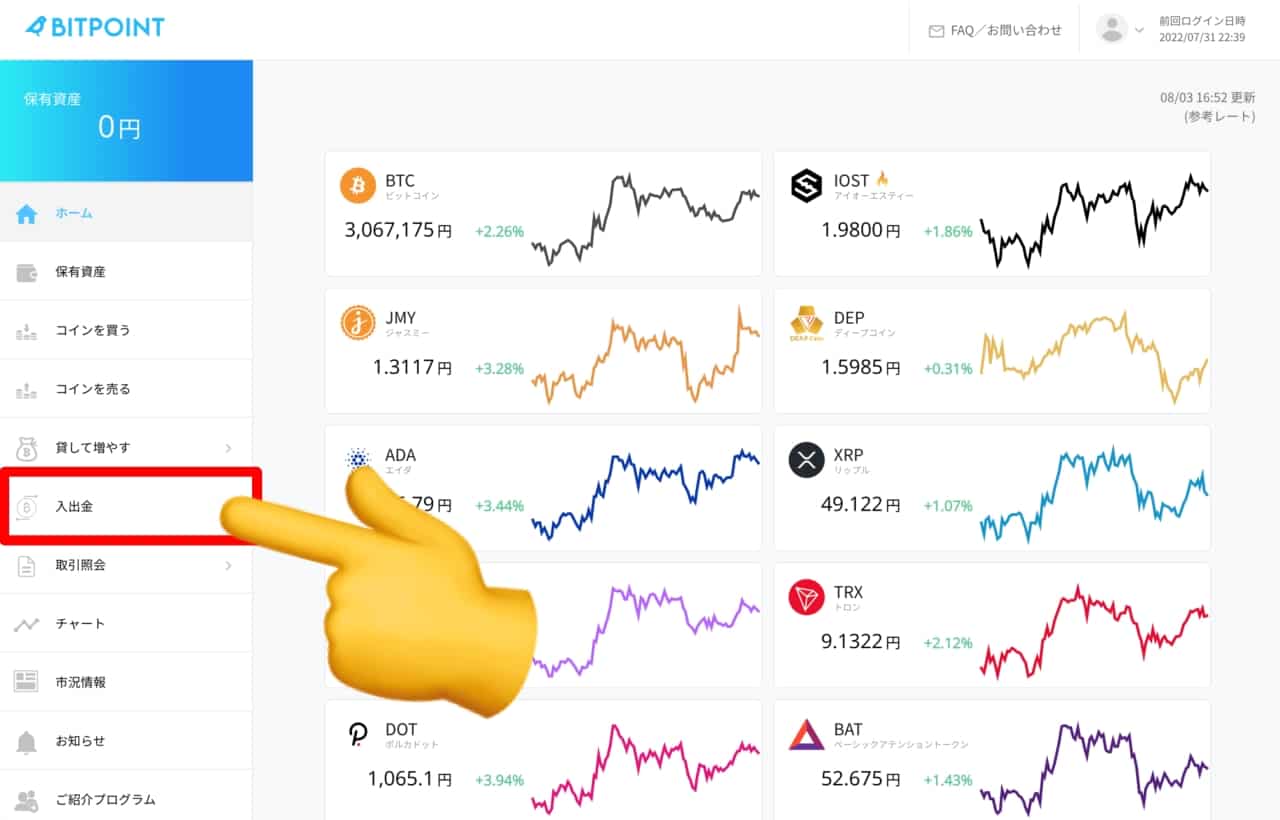Image resolution: width=1280 pixels, height=820 pixels.
Task: Open the チャート menu item
Action: pyautogui.click(x=80, y=624)
